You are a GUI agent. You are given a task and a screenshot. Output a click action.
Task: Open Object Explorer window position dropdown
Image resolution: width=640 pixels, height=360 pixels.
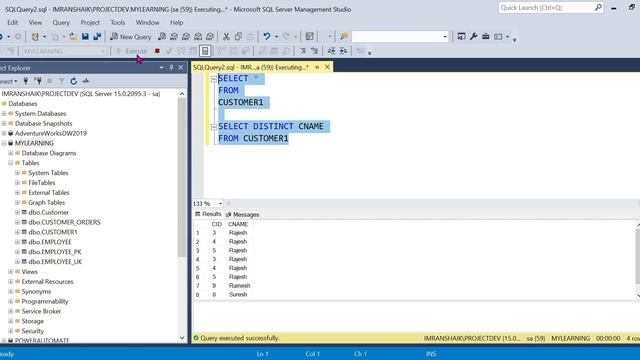click(162, 67)
